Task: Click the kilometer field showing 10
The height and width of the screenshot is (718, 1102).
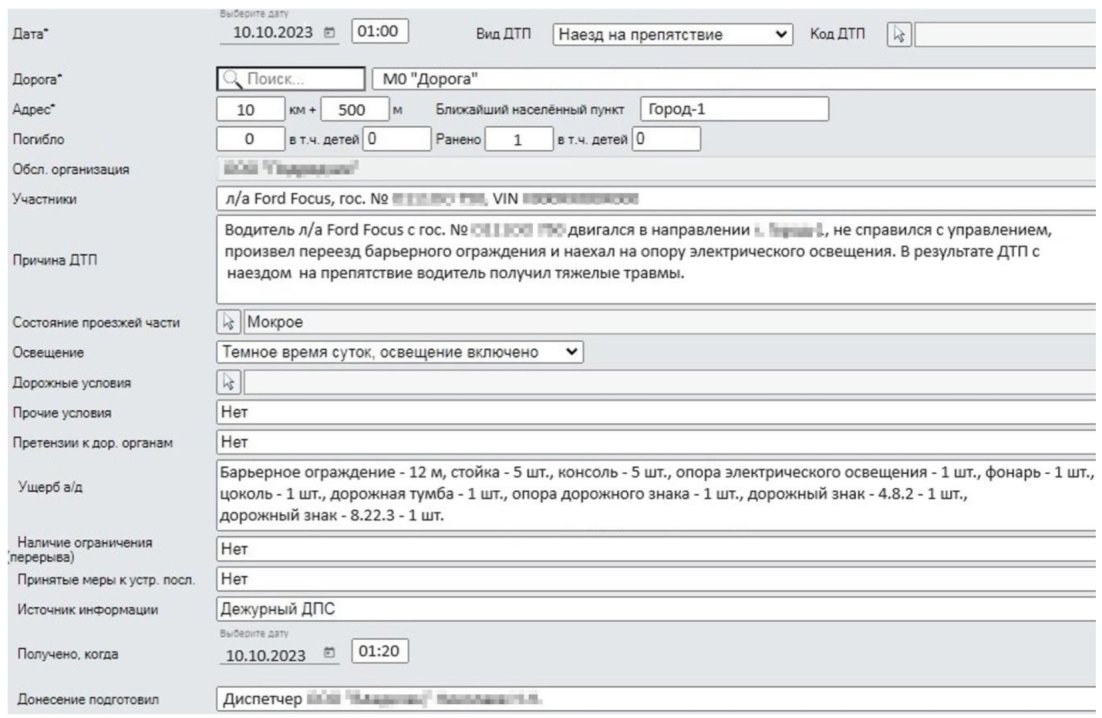Action: 250,110
